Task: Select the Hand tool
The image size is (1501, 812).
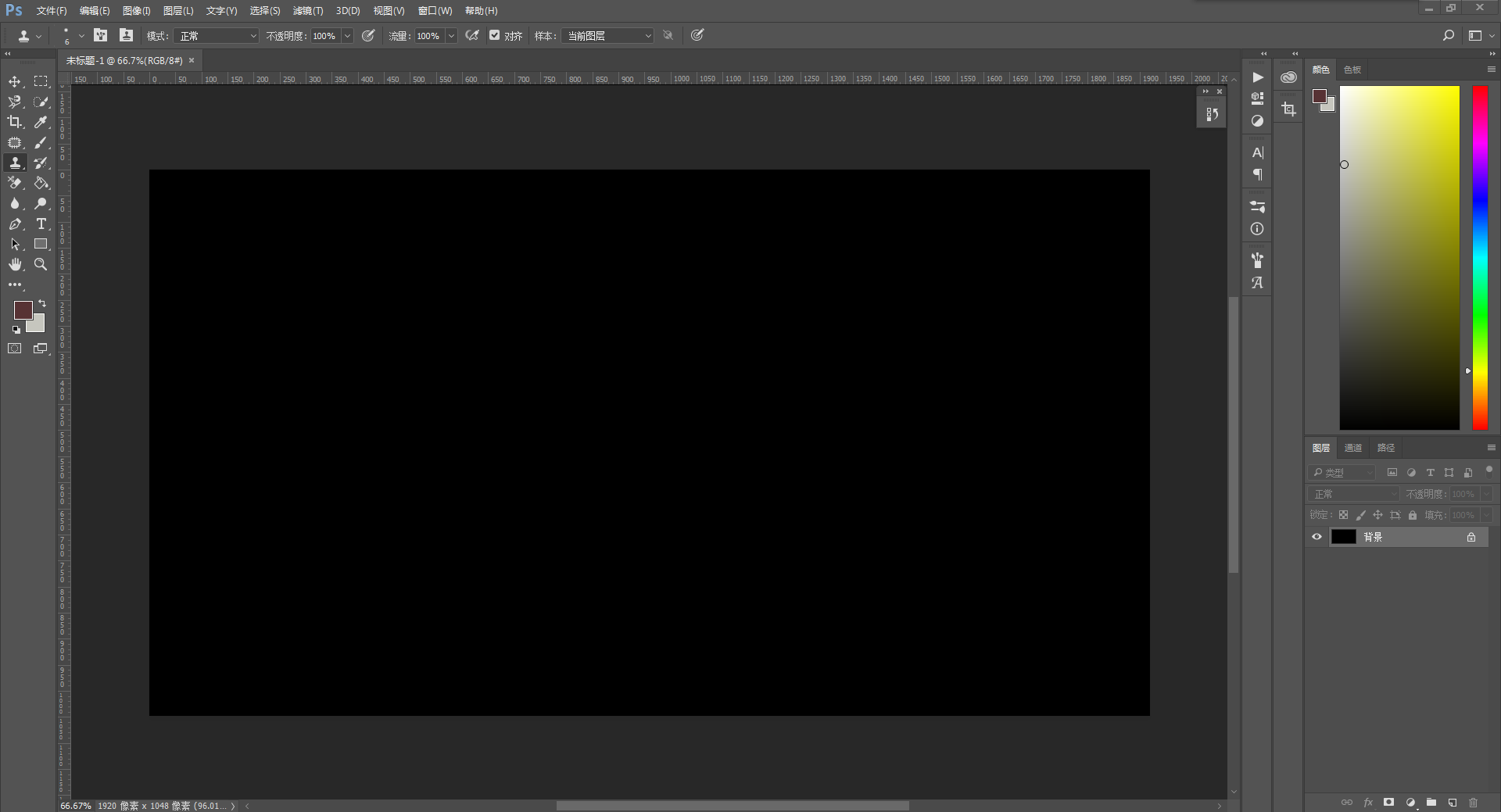Action: (x=15, y=264)
